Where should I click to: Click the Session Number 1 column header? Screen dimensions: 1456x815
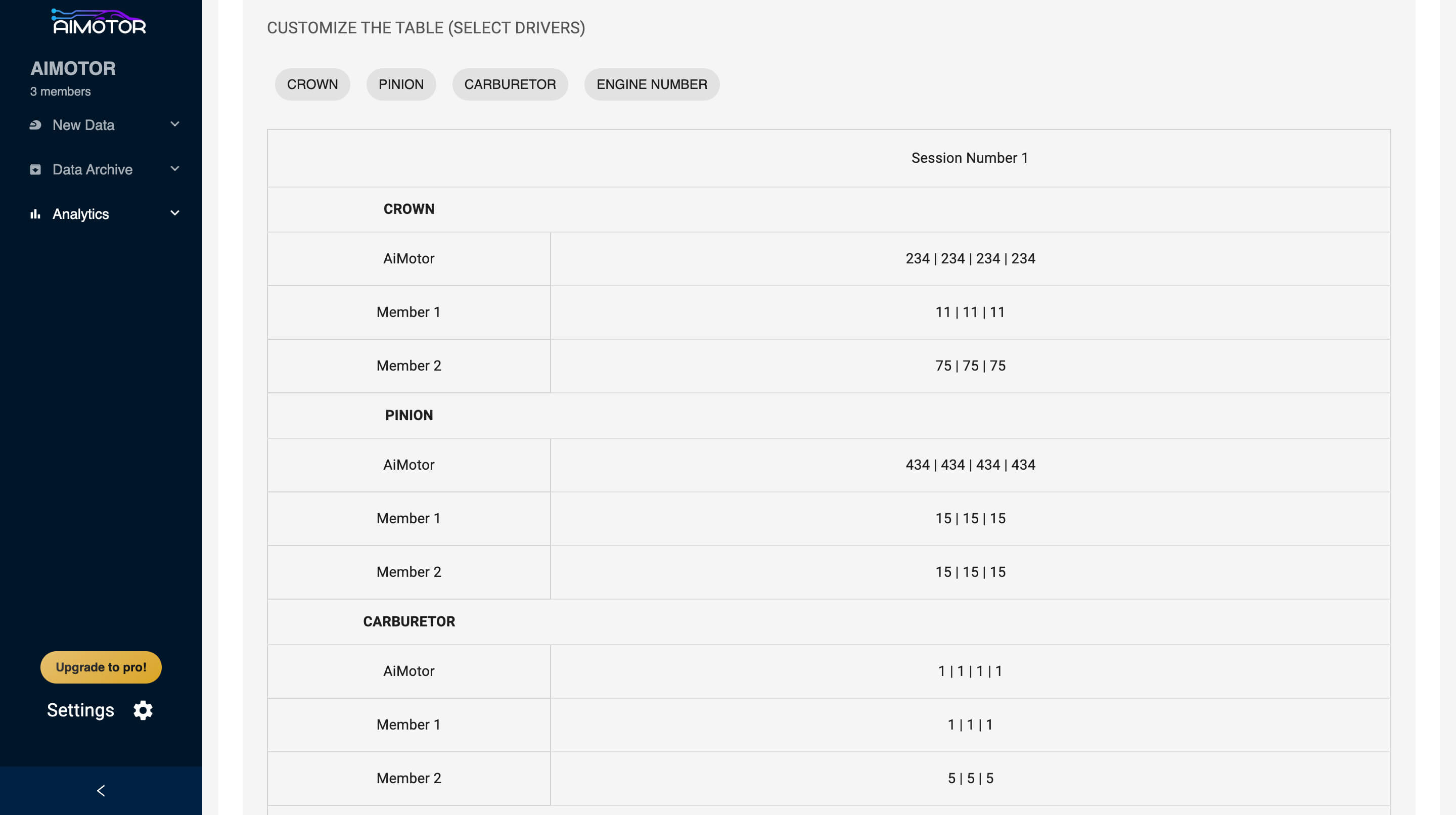[969, 158]
